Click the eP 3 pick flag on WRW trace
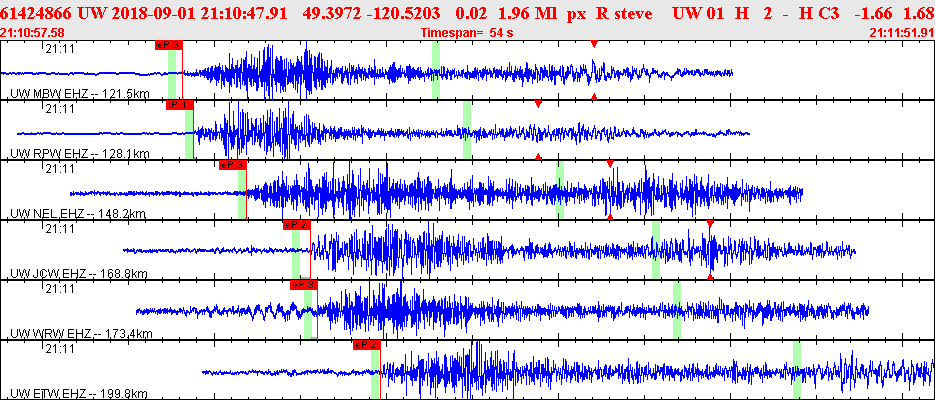The width and height of the screenshot is (935, 400). tap(304, 285)
